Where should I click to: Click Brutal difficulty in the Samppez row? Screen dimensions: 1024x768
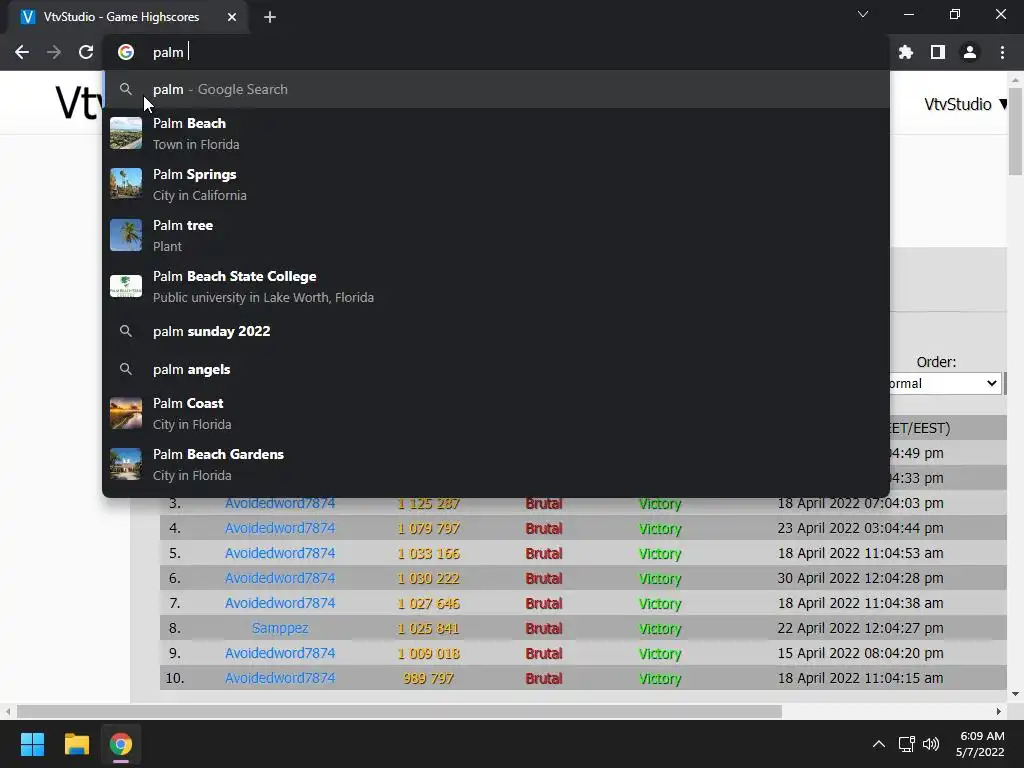click(x=544, y=628)
